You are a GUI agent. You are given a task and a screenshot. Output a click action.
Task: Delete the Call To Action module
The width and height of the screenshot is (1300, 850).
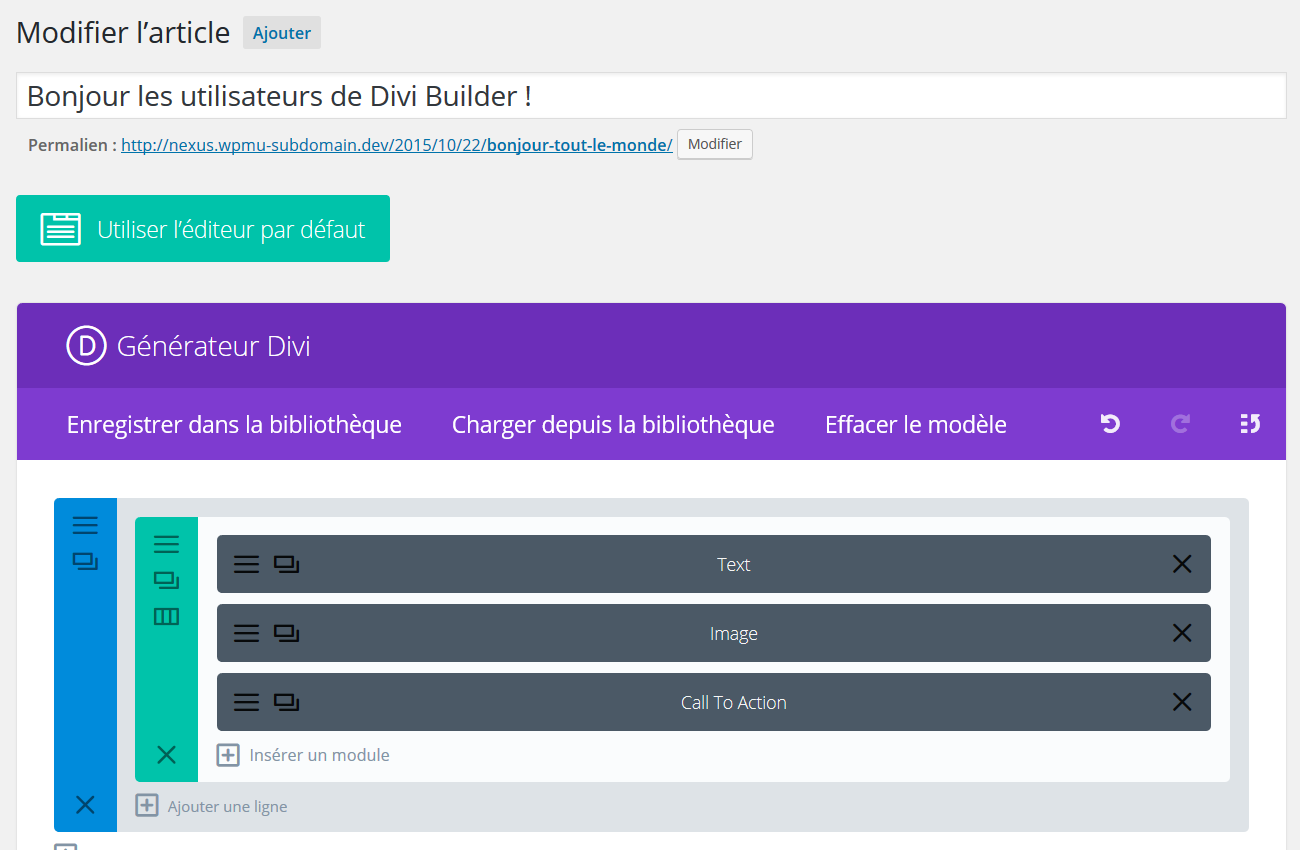(x=1181, y=702)
